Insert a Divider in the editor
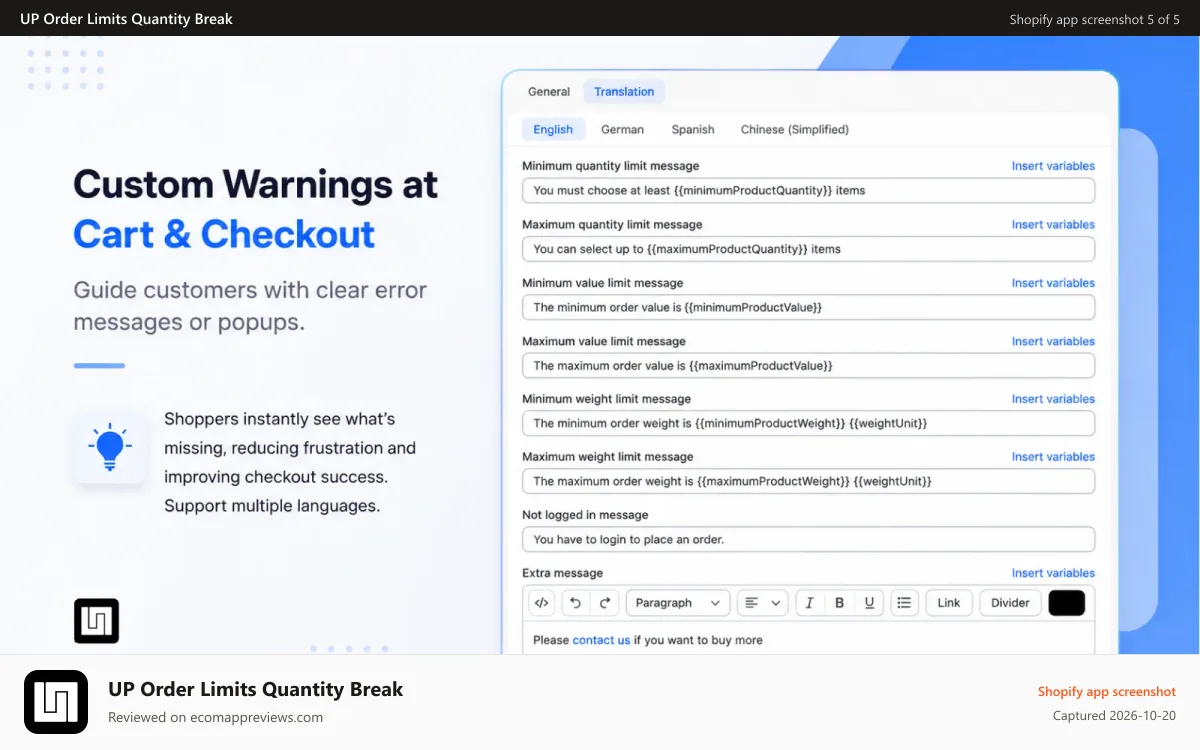1200x750 pixels. pyautogui.click(x=1010, y=603)
